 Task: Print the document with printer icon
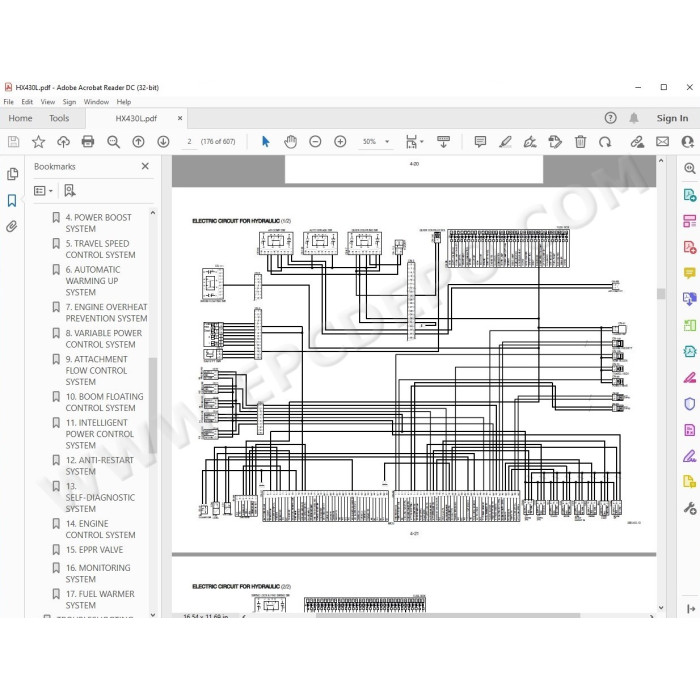[88, 142]
